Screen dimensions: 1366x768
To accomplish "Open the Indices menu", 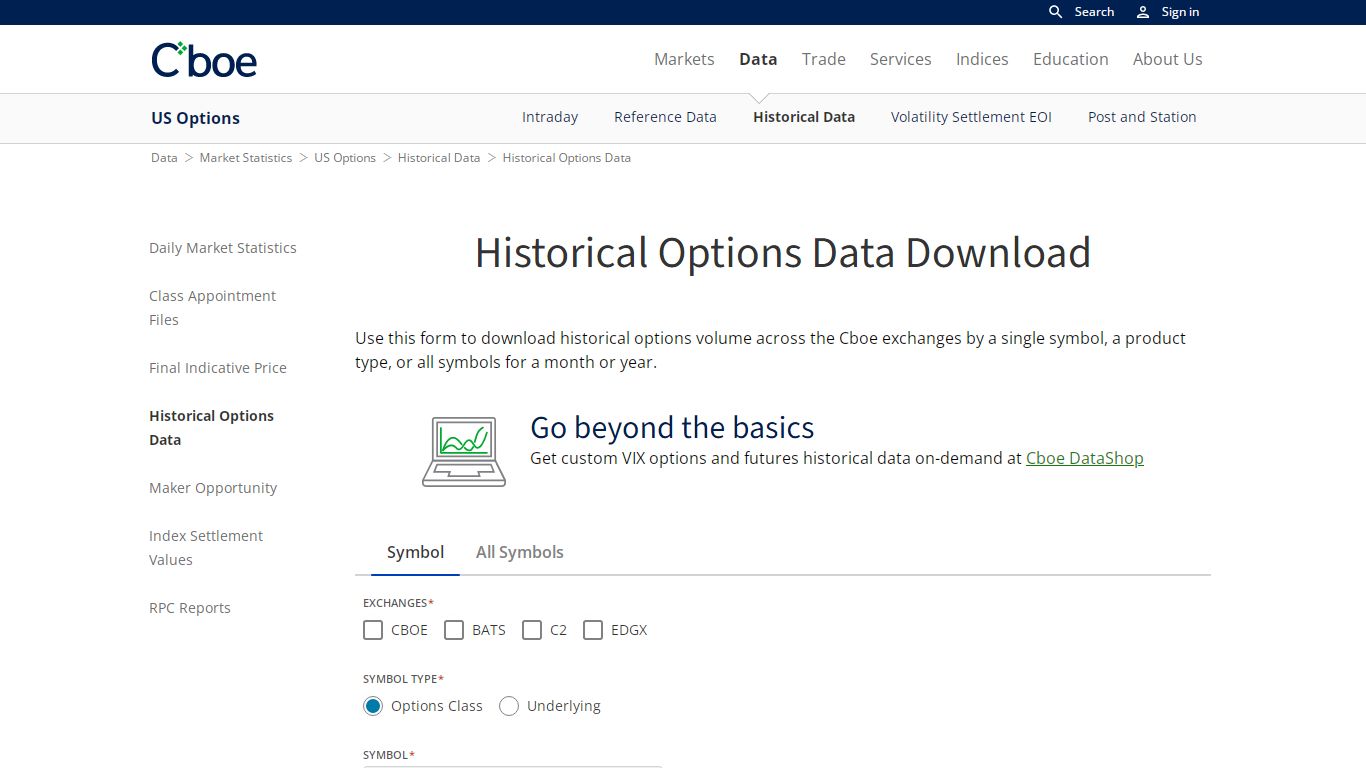I will [982, 59].
